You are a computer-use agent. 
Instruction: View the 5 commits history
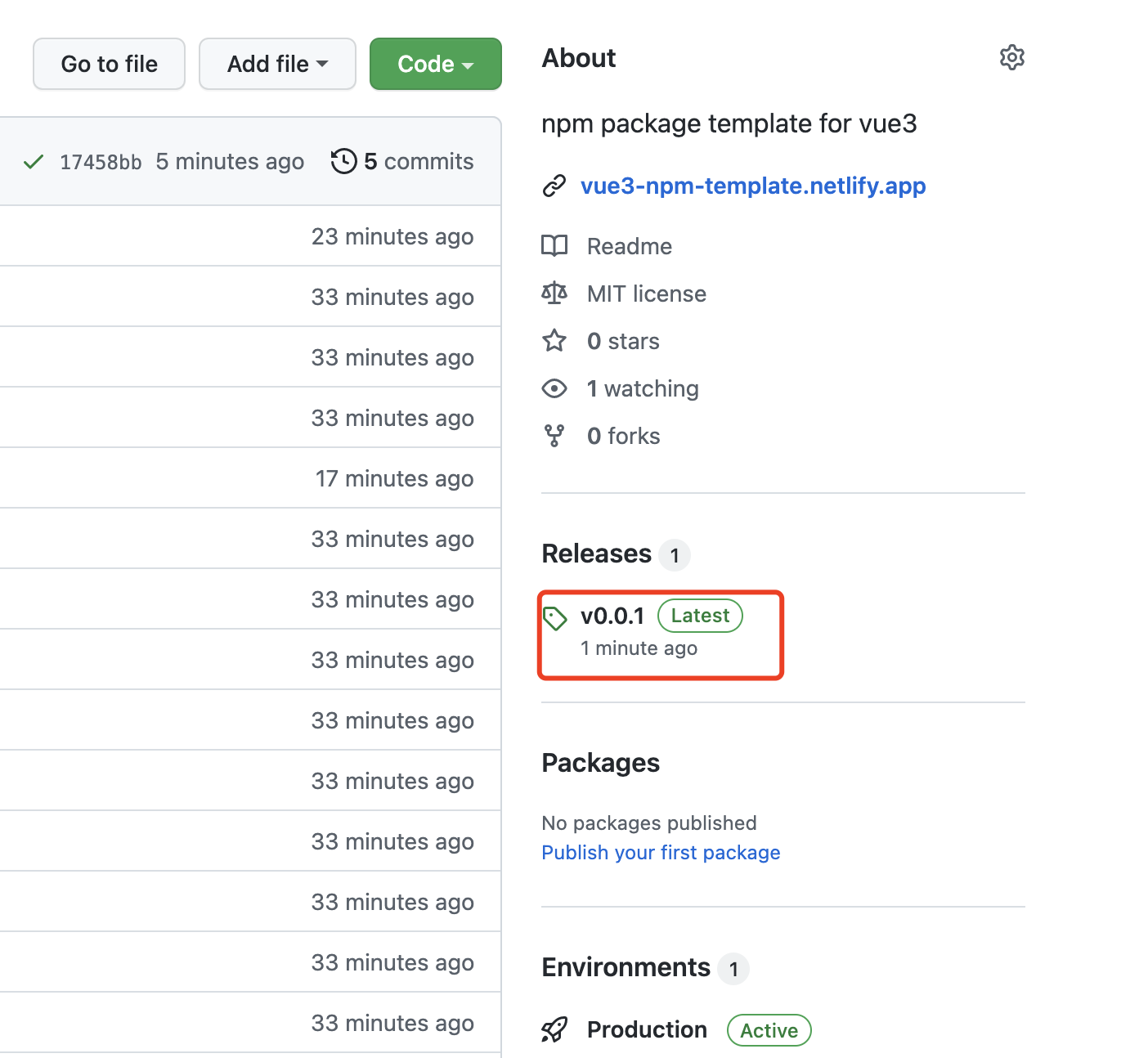(x=419, y=161)
